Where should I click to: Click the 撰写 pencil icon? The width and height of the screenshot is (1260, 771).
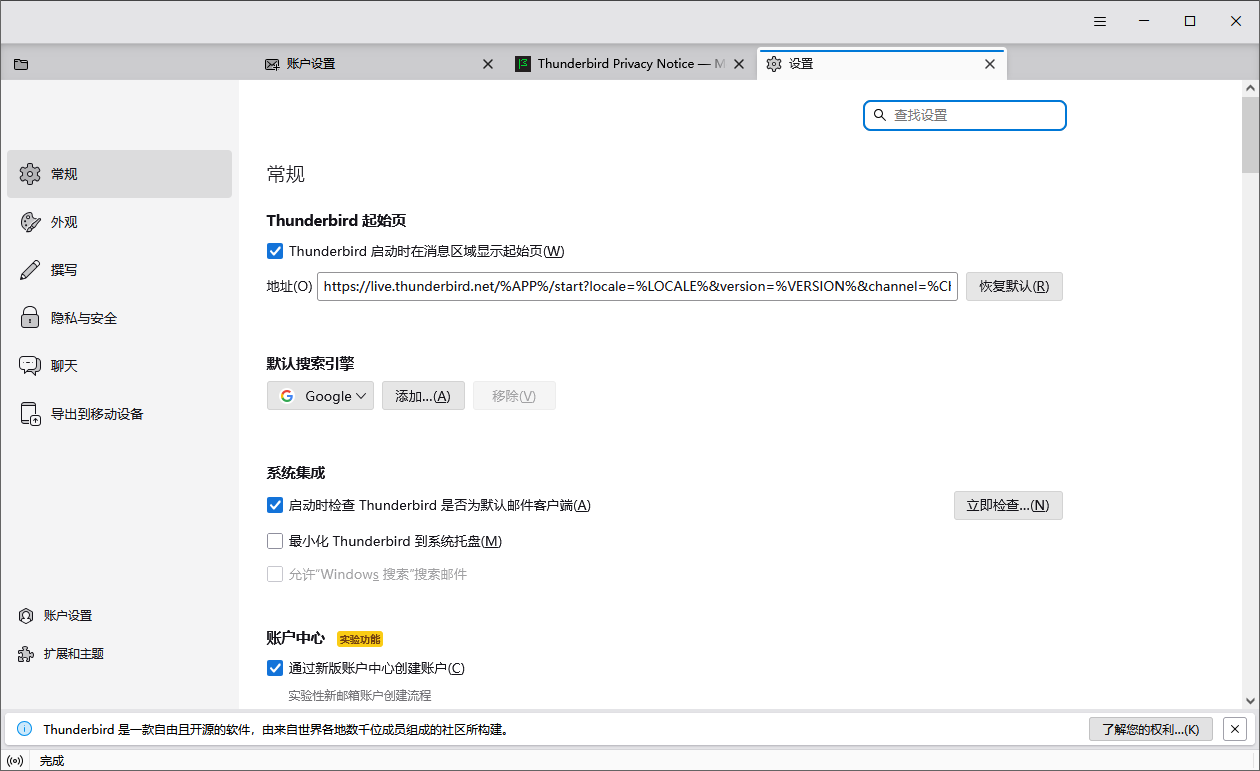(x=30, y=270)
